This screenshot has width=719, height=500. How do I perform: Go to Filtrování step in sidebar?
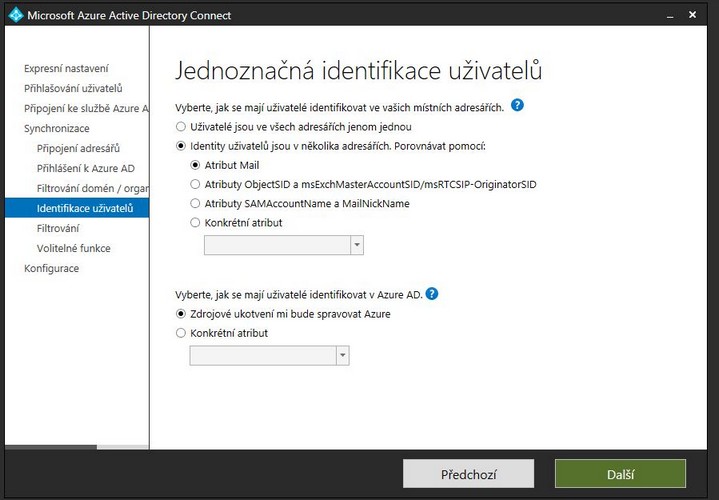pos(58,228)
